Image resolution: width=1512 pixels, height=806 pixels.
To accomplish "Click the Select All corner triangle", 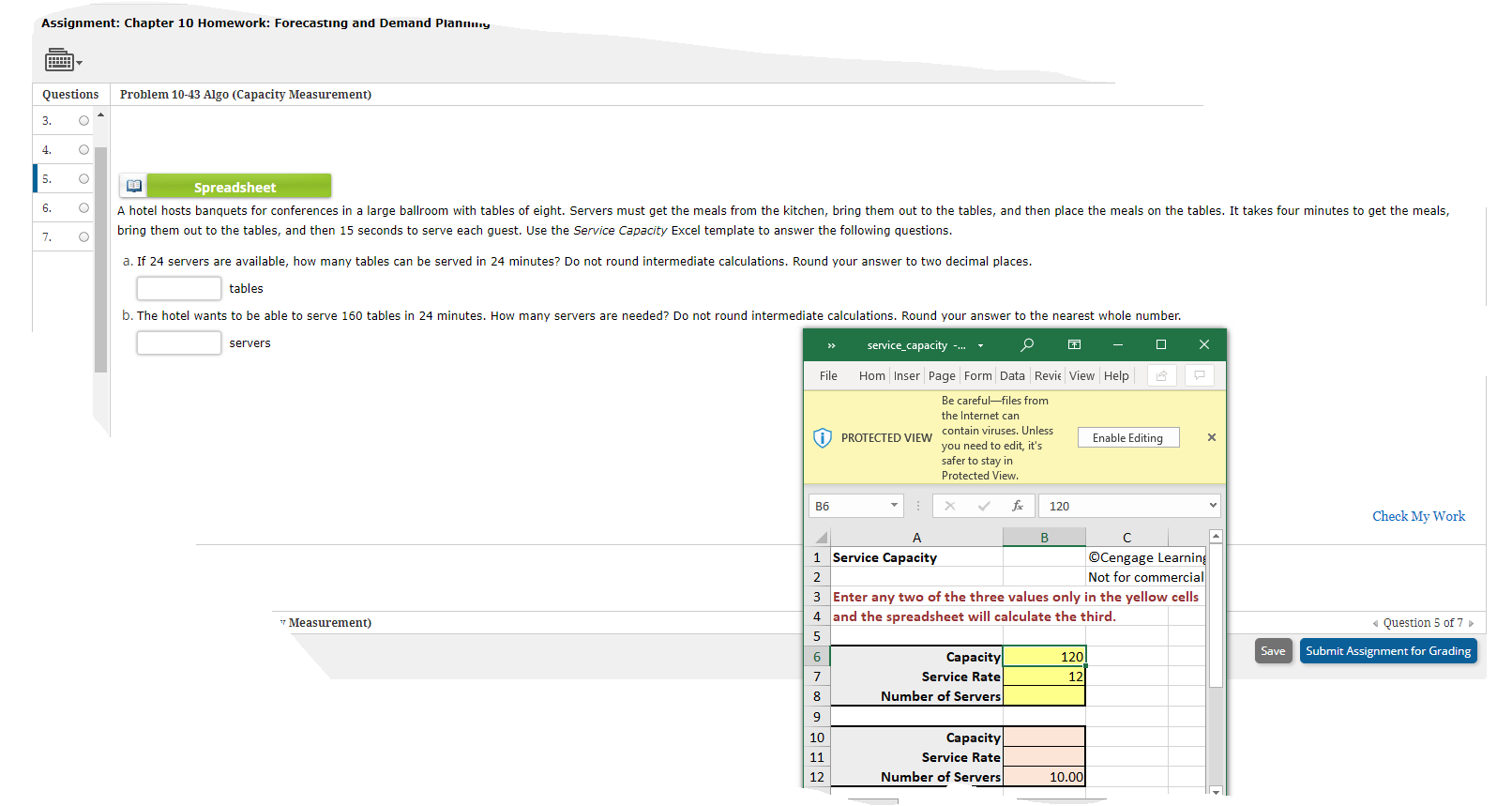I will pyautogui.click(x=821, y=538).
